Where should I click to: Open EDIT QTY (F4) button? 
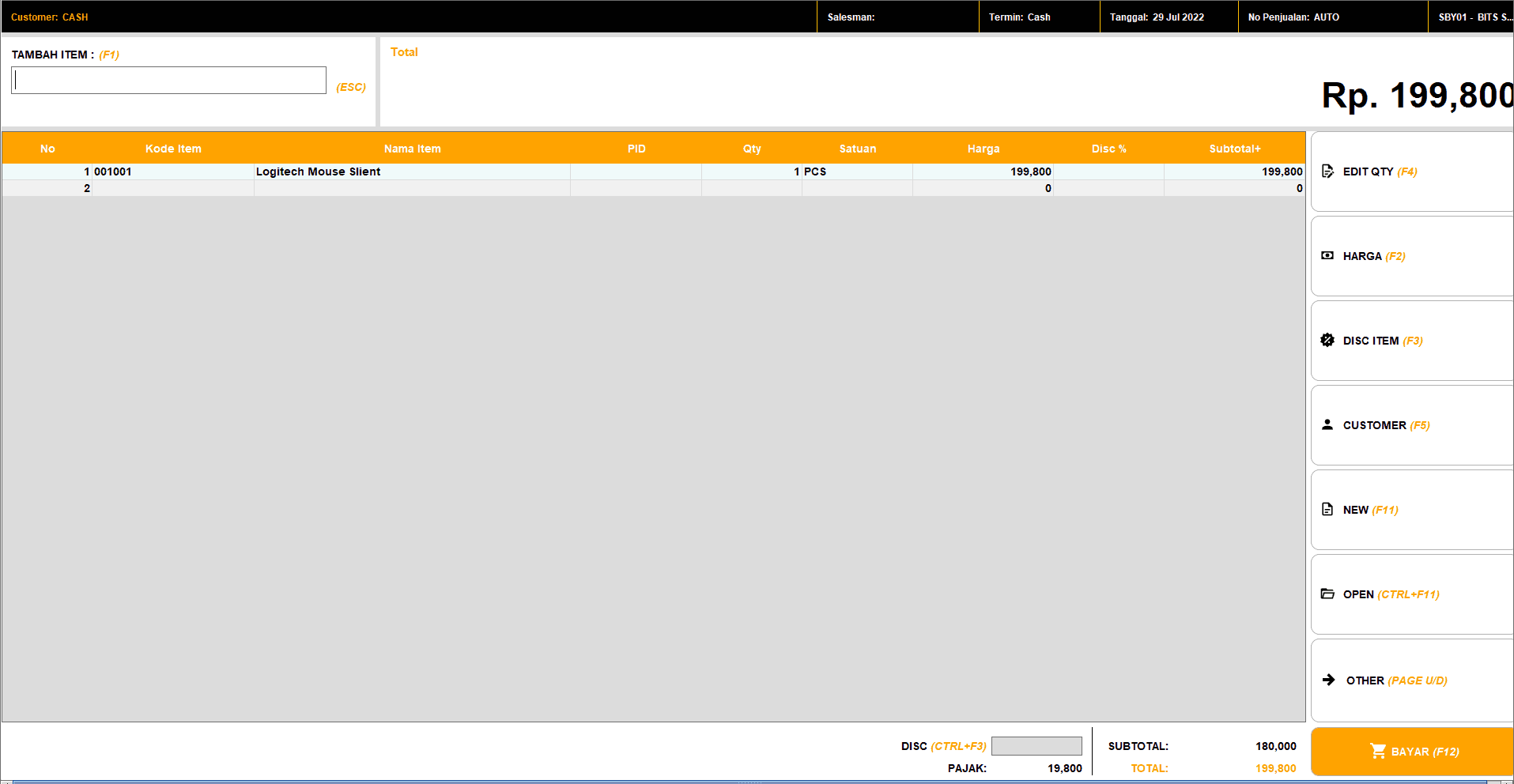1412,171
